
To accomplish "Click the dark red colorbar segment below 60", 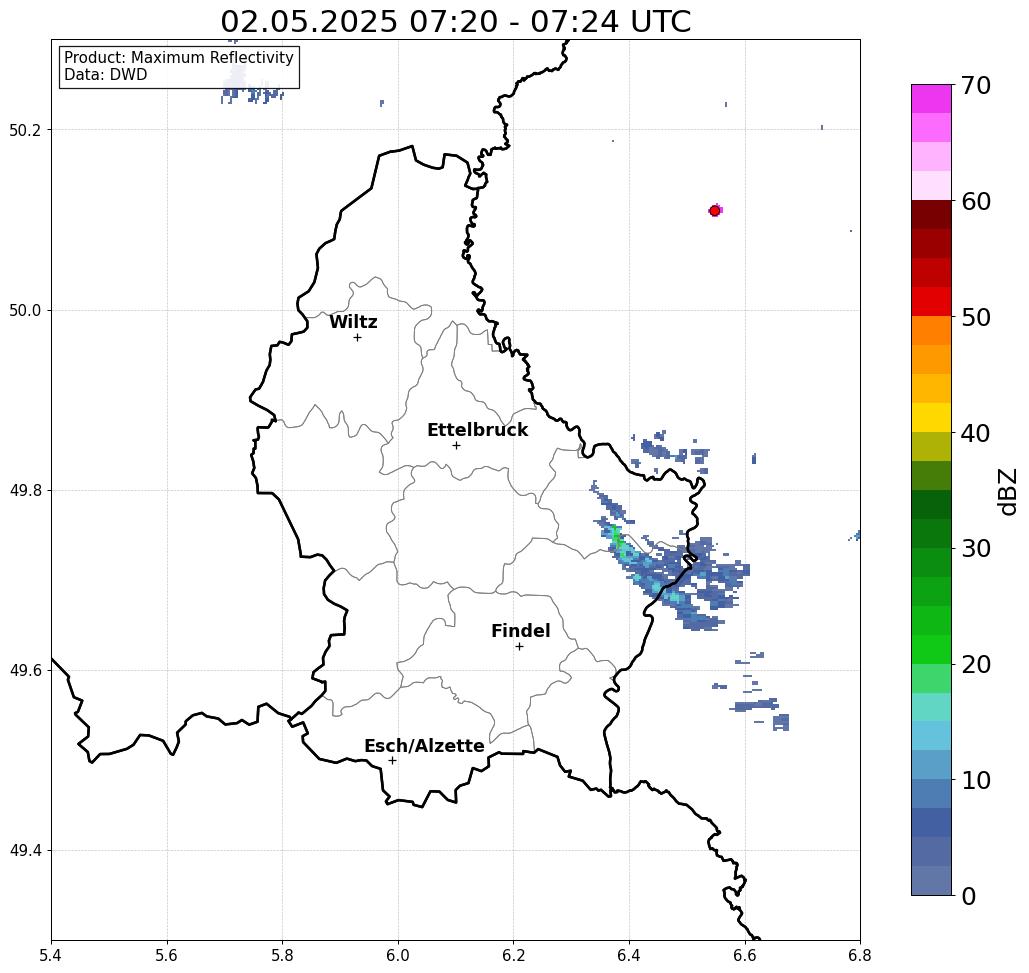I will (x=931, y=215).
